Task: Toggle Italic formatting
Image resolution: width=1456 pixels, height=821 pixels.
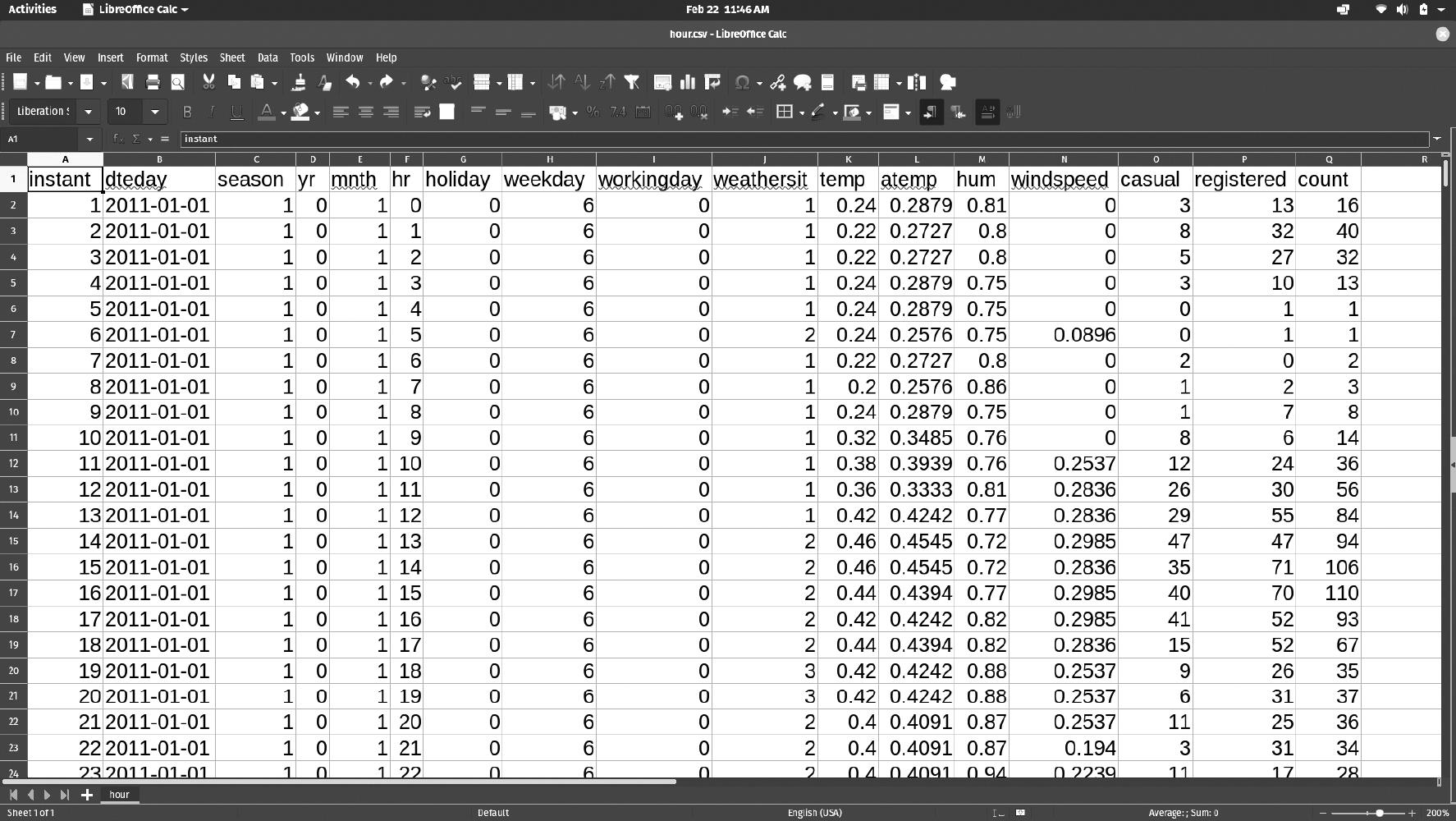Action: [212, 112]
